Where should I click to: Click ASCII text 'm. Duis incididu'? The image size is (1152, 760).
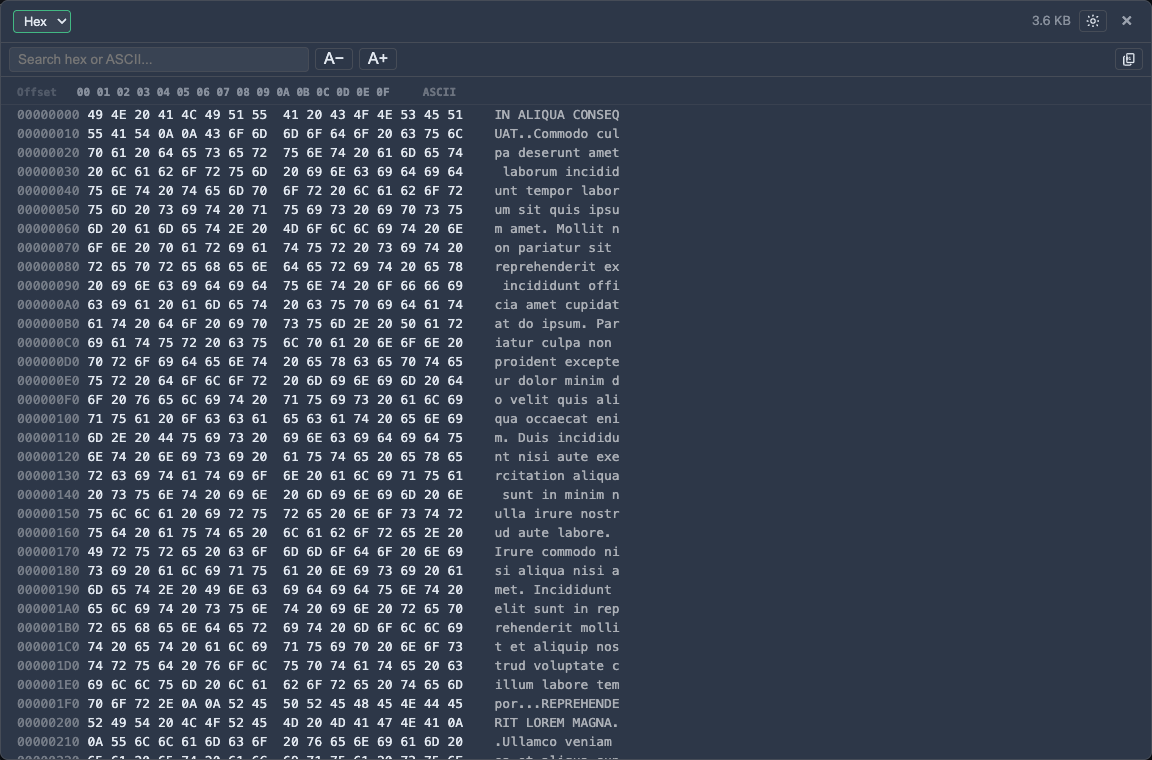tap(557, 437)
